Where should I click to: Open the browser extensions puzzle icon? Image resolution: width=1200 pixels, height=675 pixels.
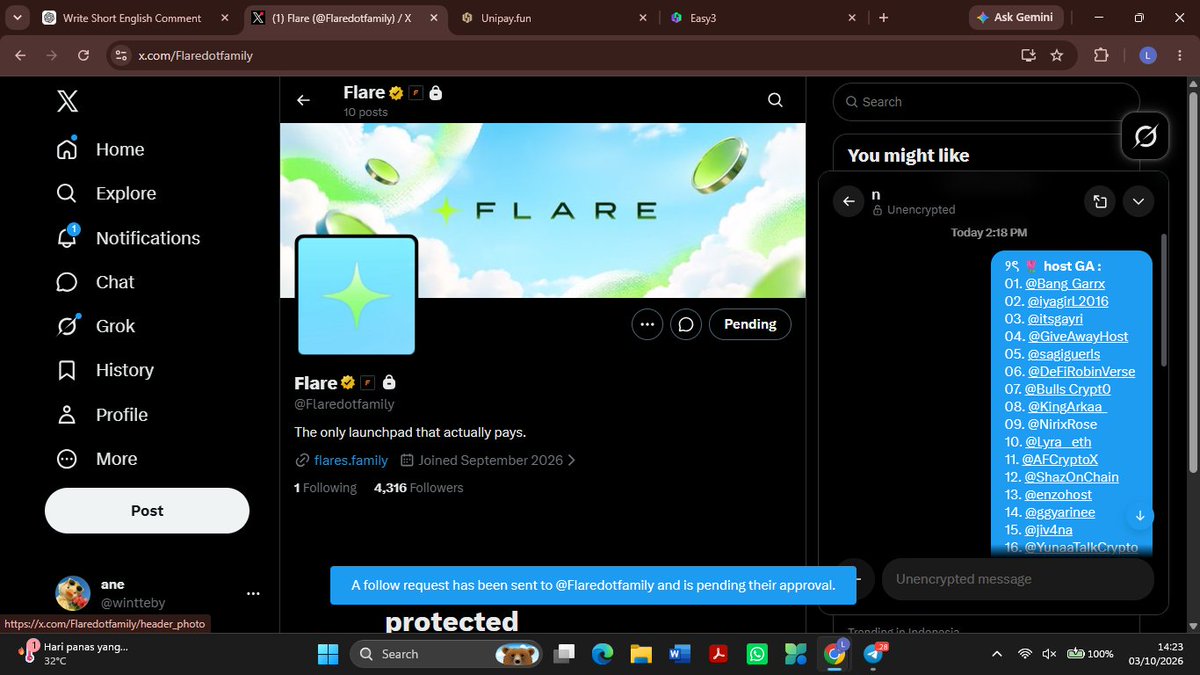[x=1102, y=56]
